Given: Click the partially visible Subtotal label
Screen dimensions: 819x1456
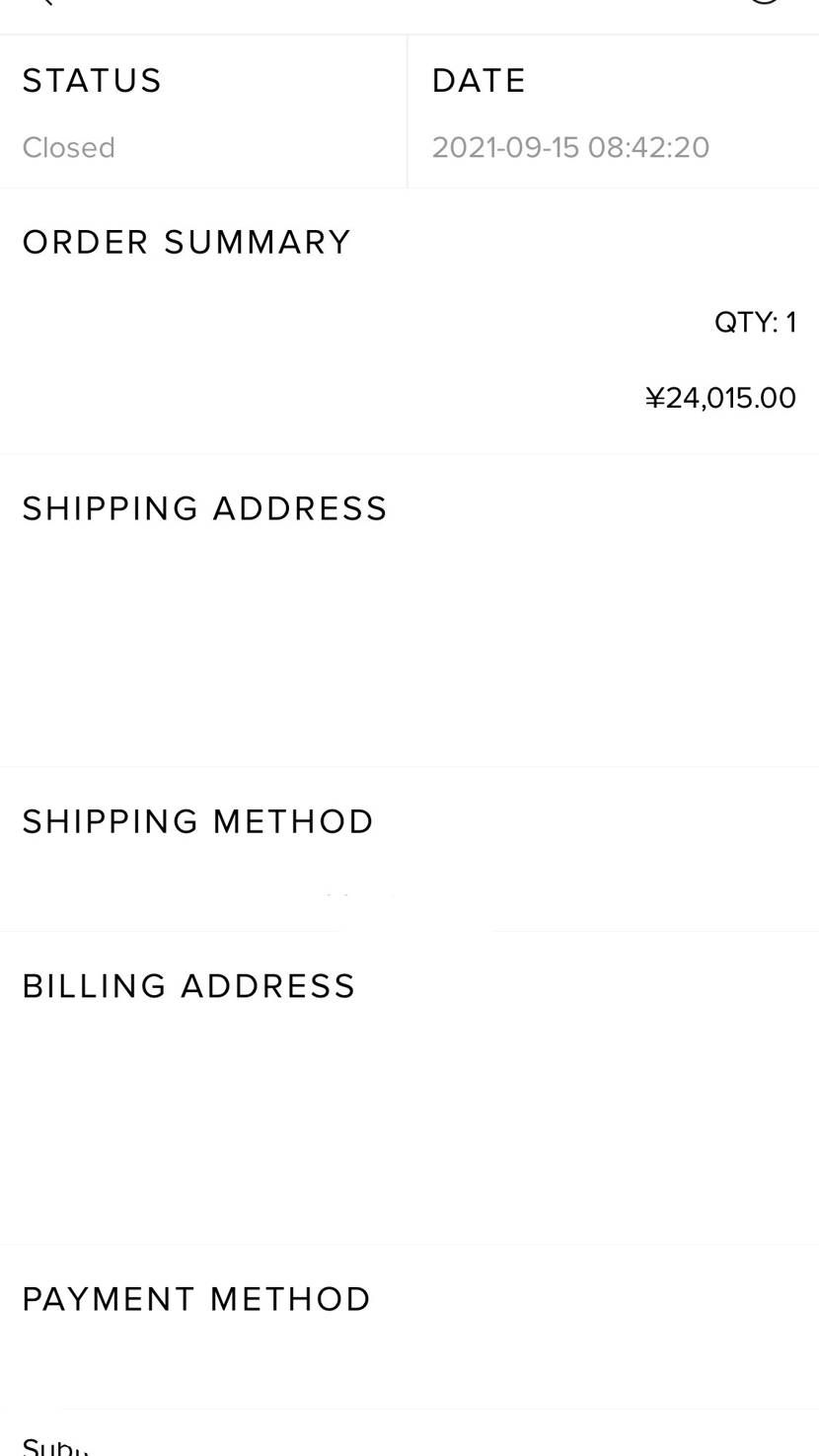Looking at the screenshot, I should pyautogui.click(x=55, y=1447).
